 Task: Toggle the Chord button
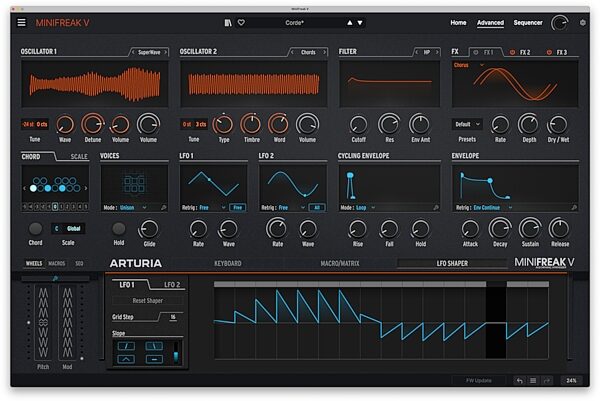(35, 228)
